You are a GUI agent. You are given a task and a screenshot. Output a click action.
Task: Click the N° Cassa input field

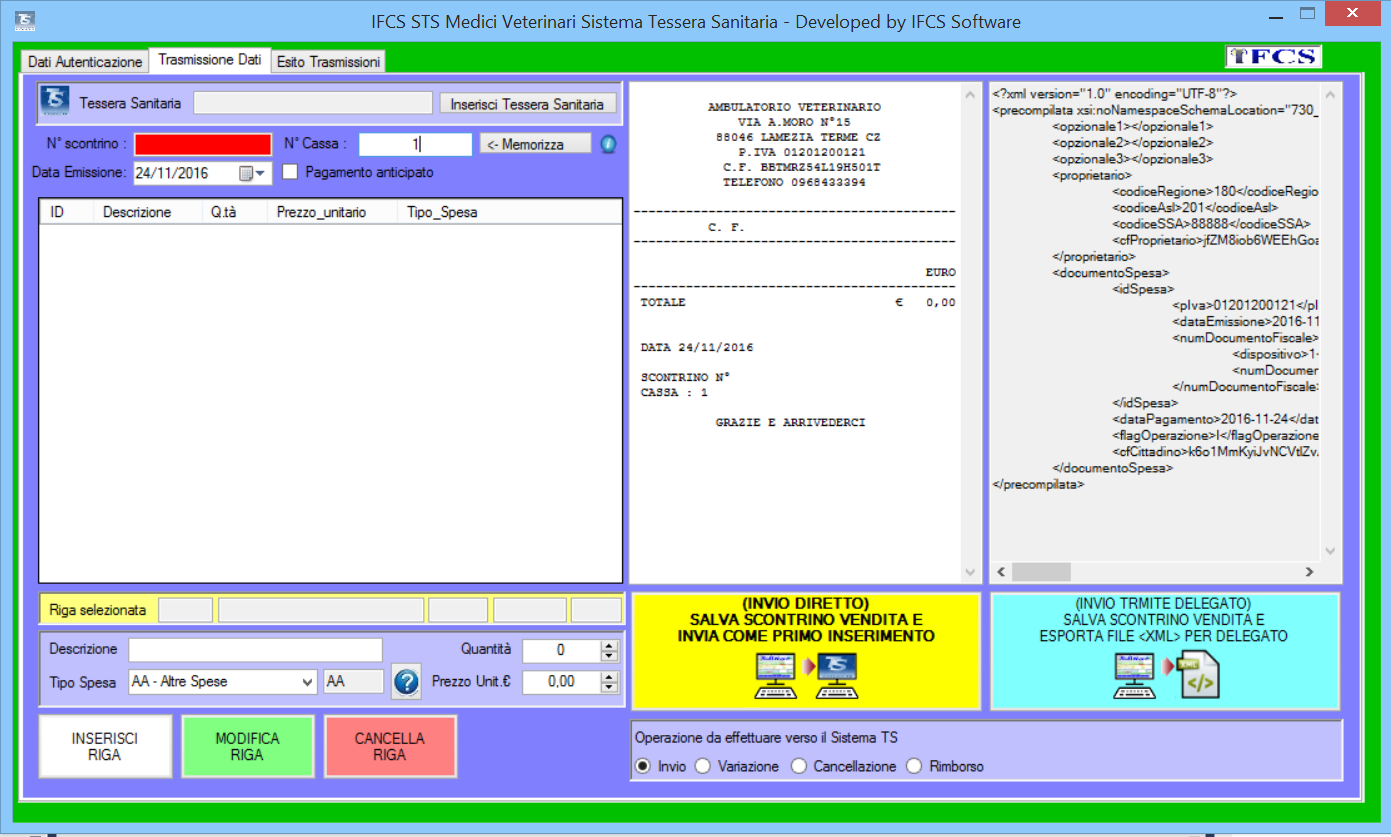[415, 144]
